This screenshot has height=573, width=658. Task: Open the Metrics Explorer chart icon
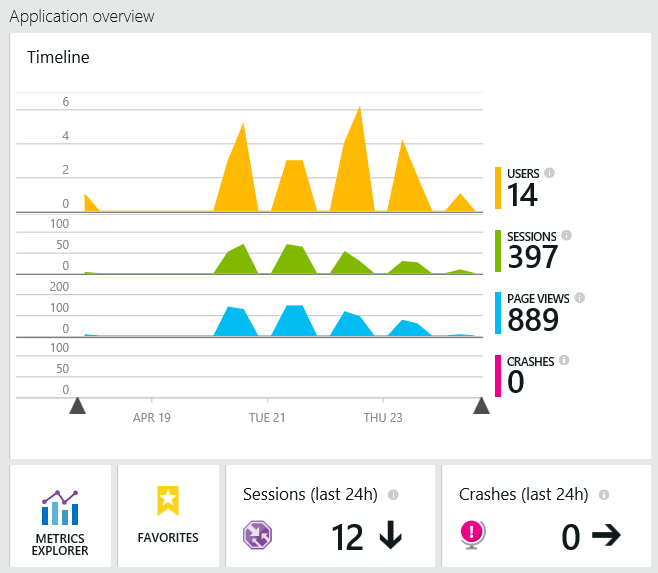click(x=59, y=508)
